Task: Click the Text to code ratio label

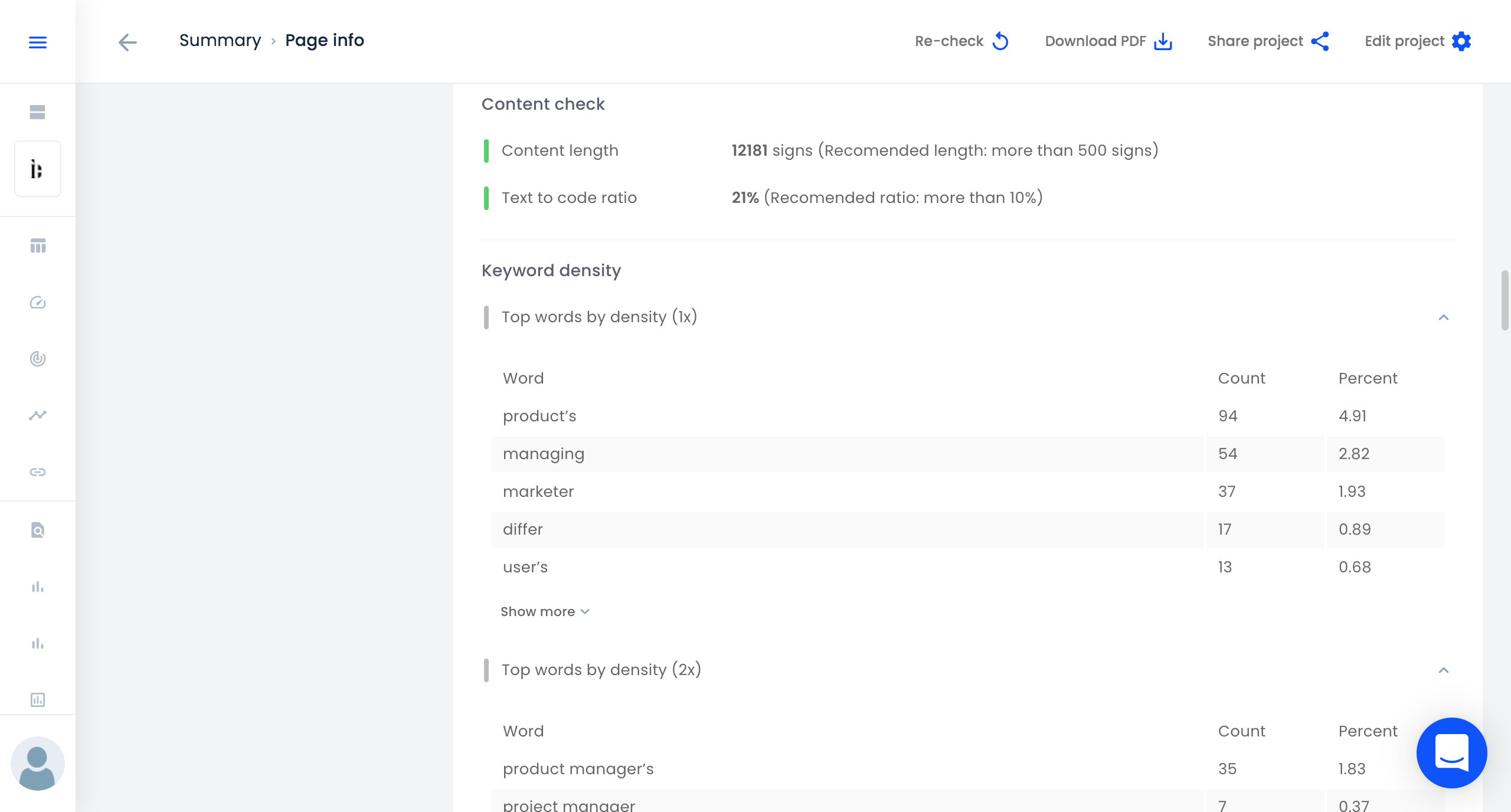Action: (x=570, y=198)
